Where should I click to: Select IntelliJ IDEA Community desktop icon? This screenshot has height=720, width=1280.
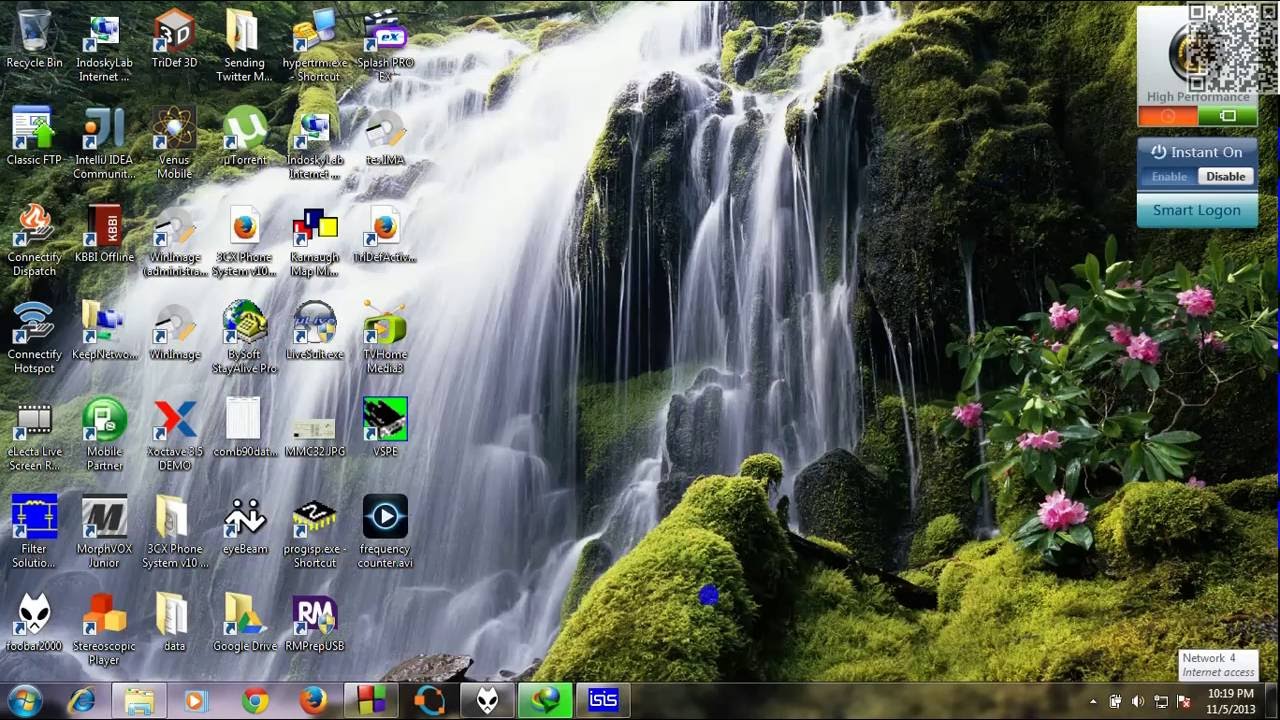[104, 144]
